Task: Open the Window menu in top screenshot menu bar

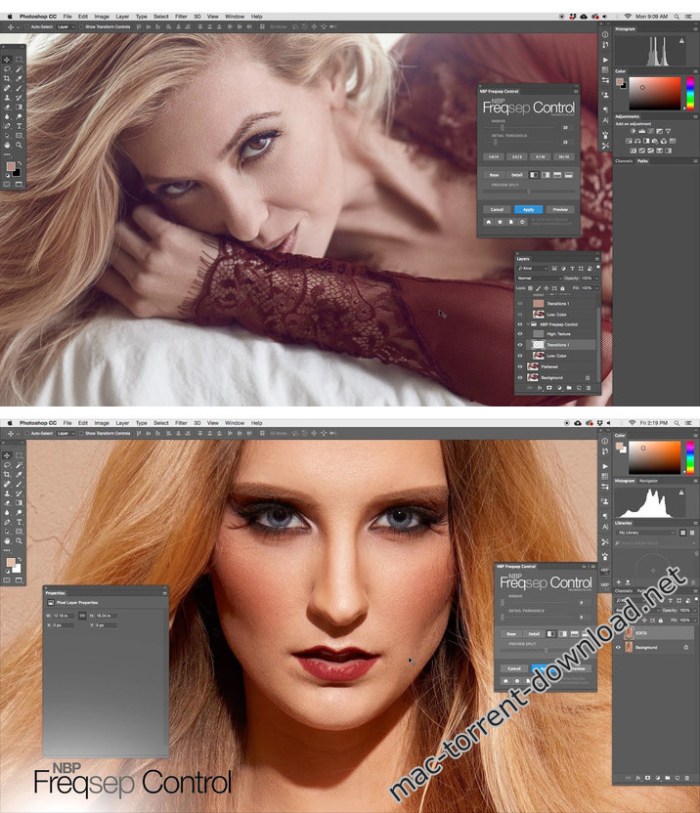Action: [234, 17]
